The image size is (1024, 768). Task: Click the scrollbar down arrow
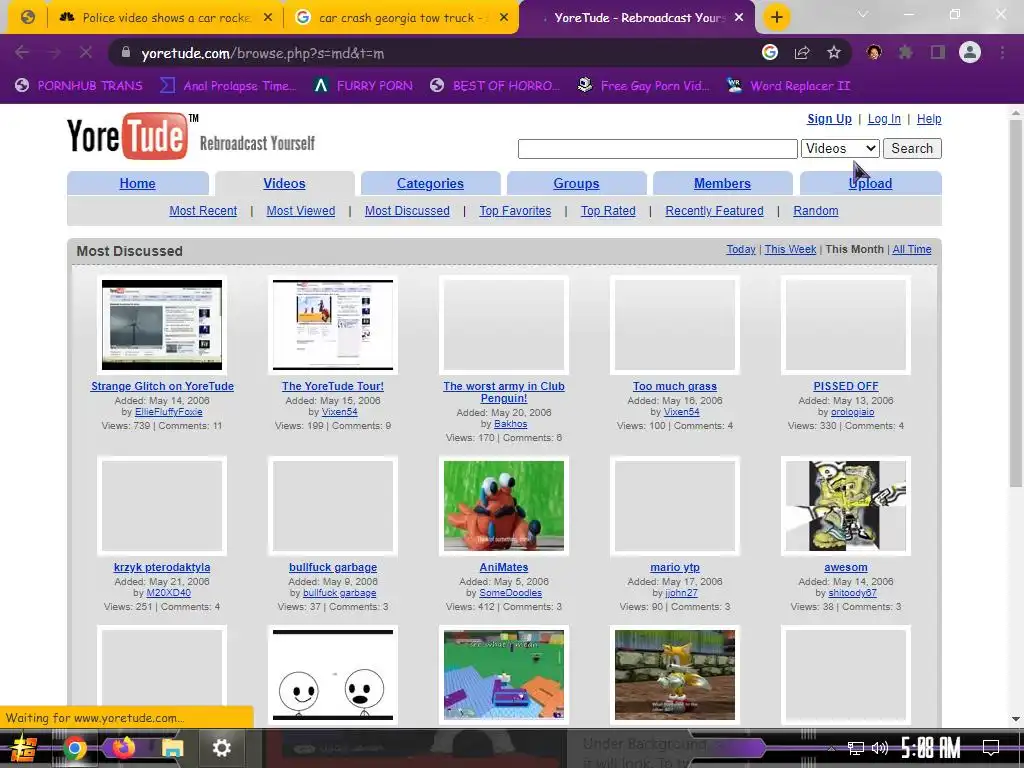1016,719
